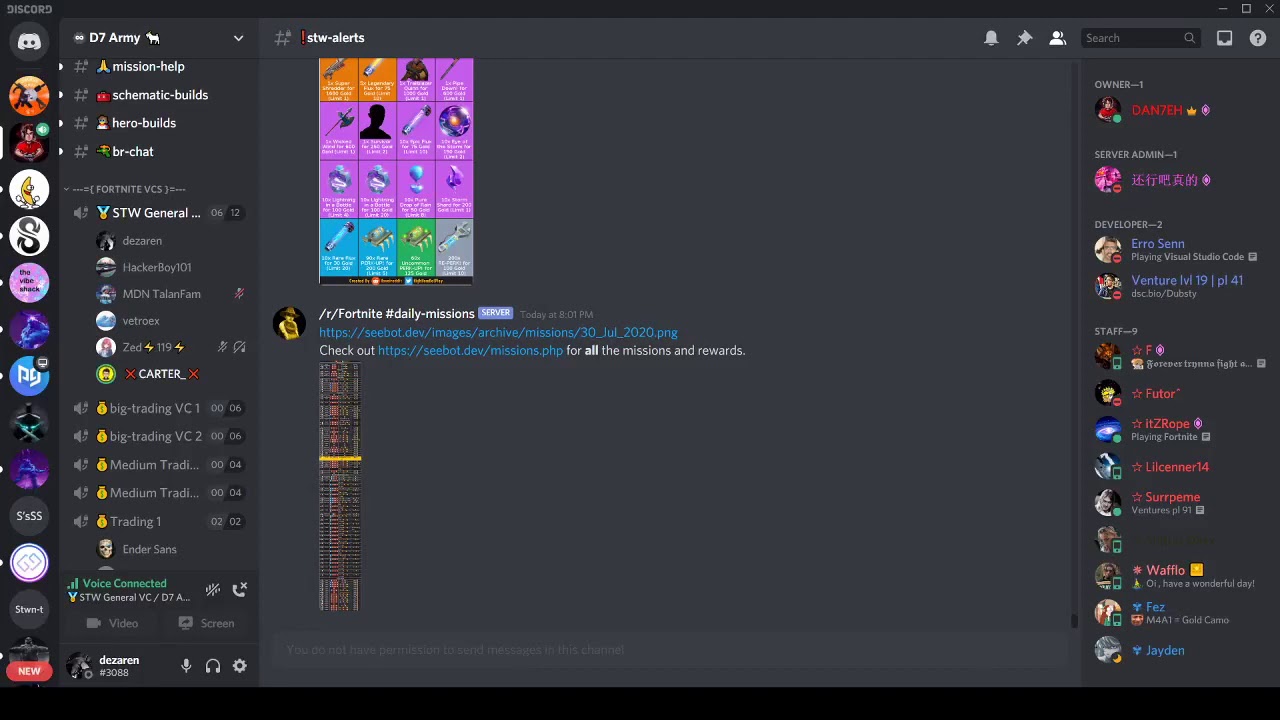The image size is (1280, 720).
Task: Open dezaren user avatar panel
Action: 78,666
